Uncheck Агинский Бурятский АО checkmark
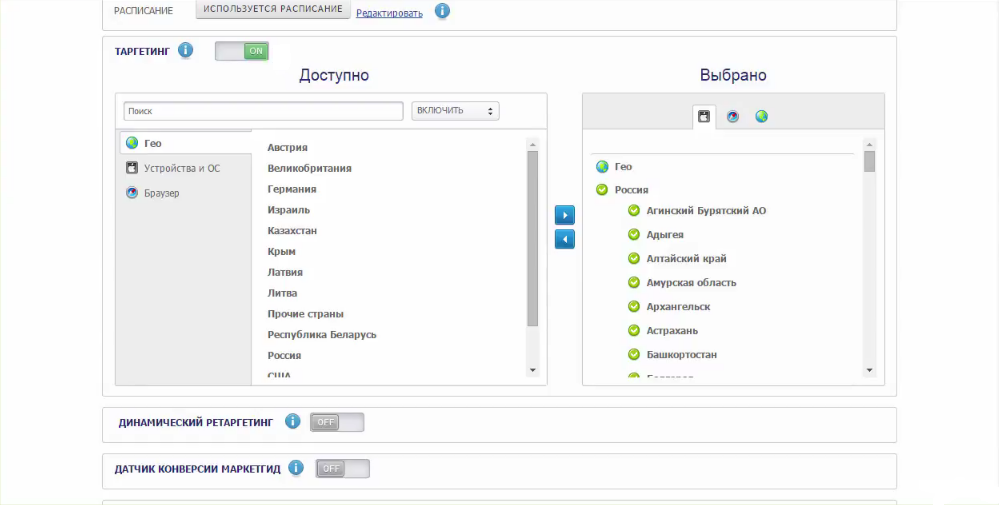Screen dimensions: 999x505 click(x=633, y=211)
